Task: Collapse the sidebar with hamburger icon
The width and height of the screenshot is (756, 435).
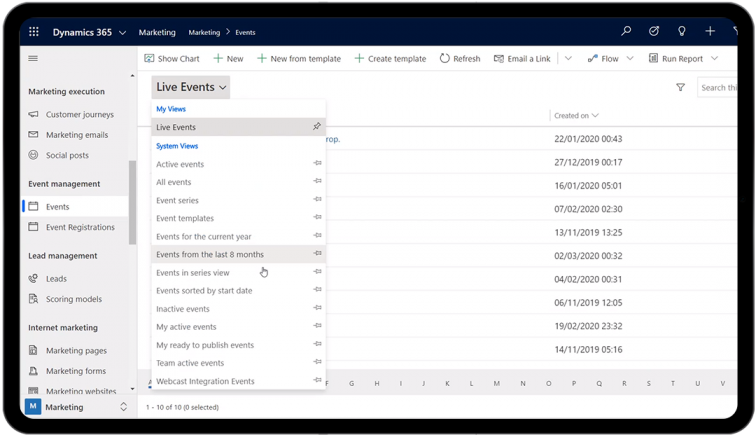Action: point(33,59)
